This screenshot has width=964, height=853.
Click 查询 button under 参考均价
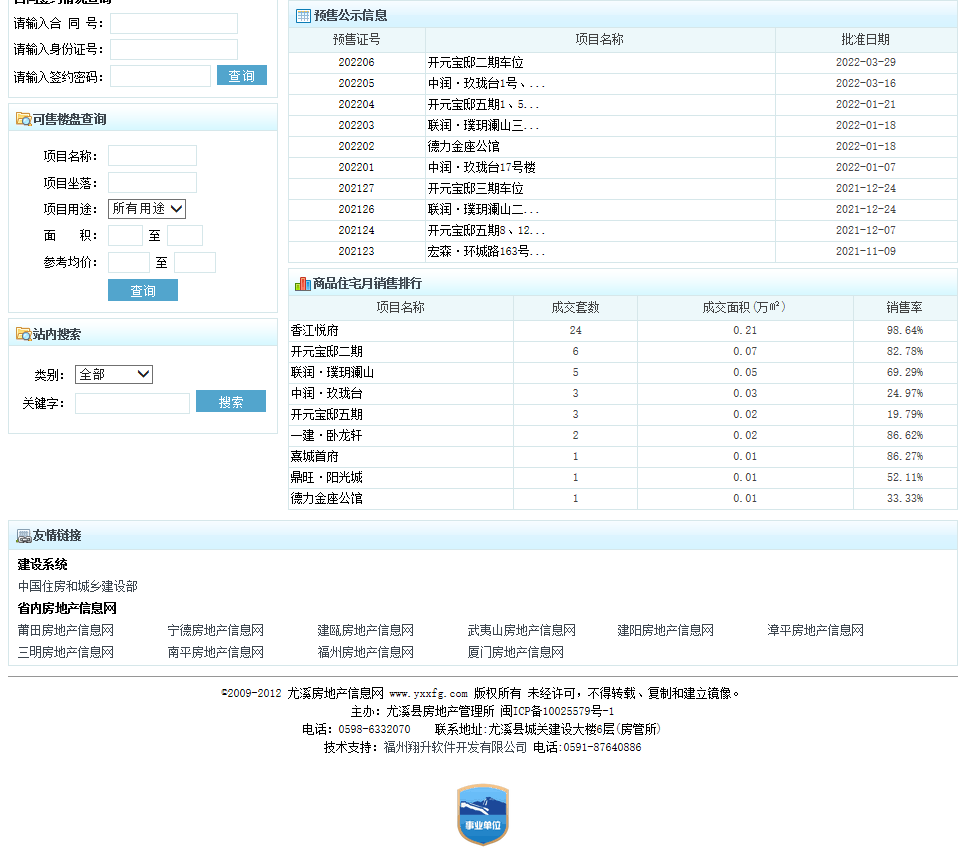(x=143, y=291)
